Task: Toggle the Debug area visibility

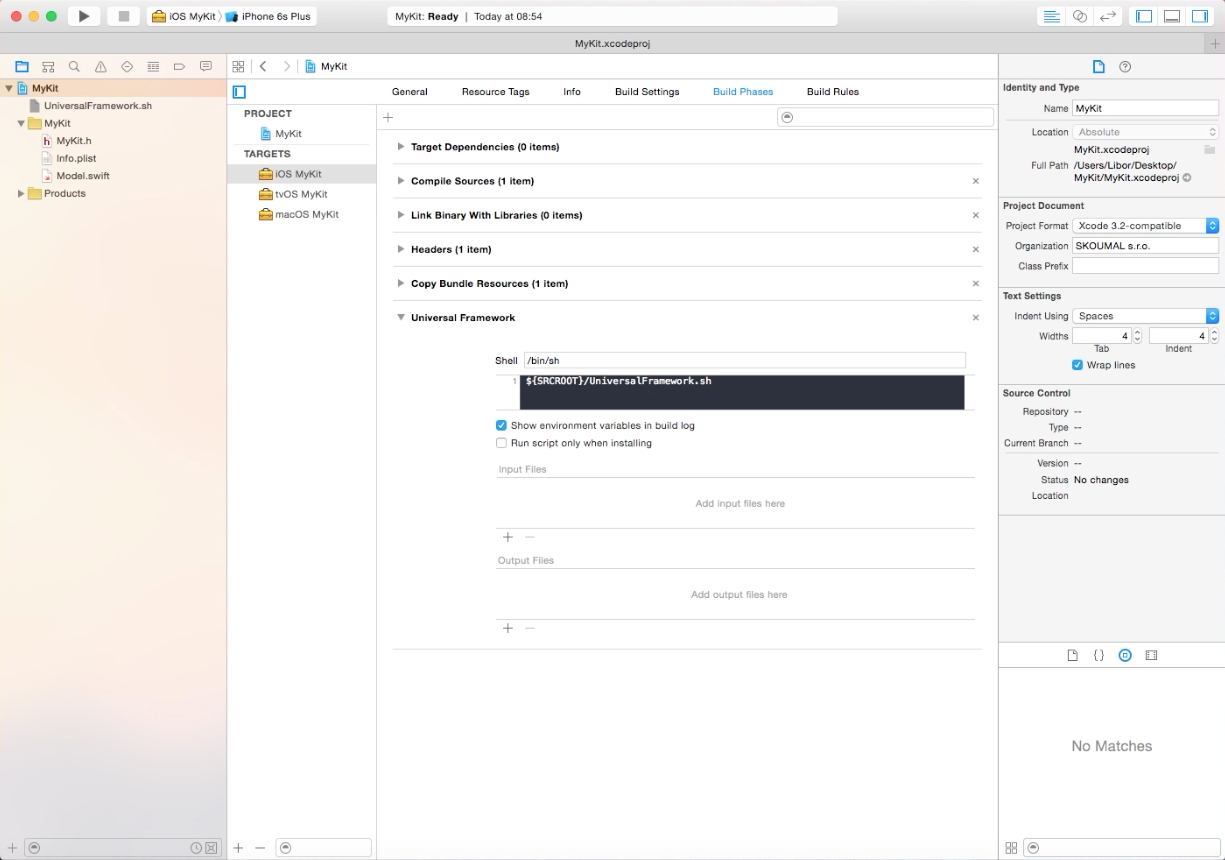Action: [1172, 16]
